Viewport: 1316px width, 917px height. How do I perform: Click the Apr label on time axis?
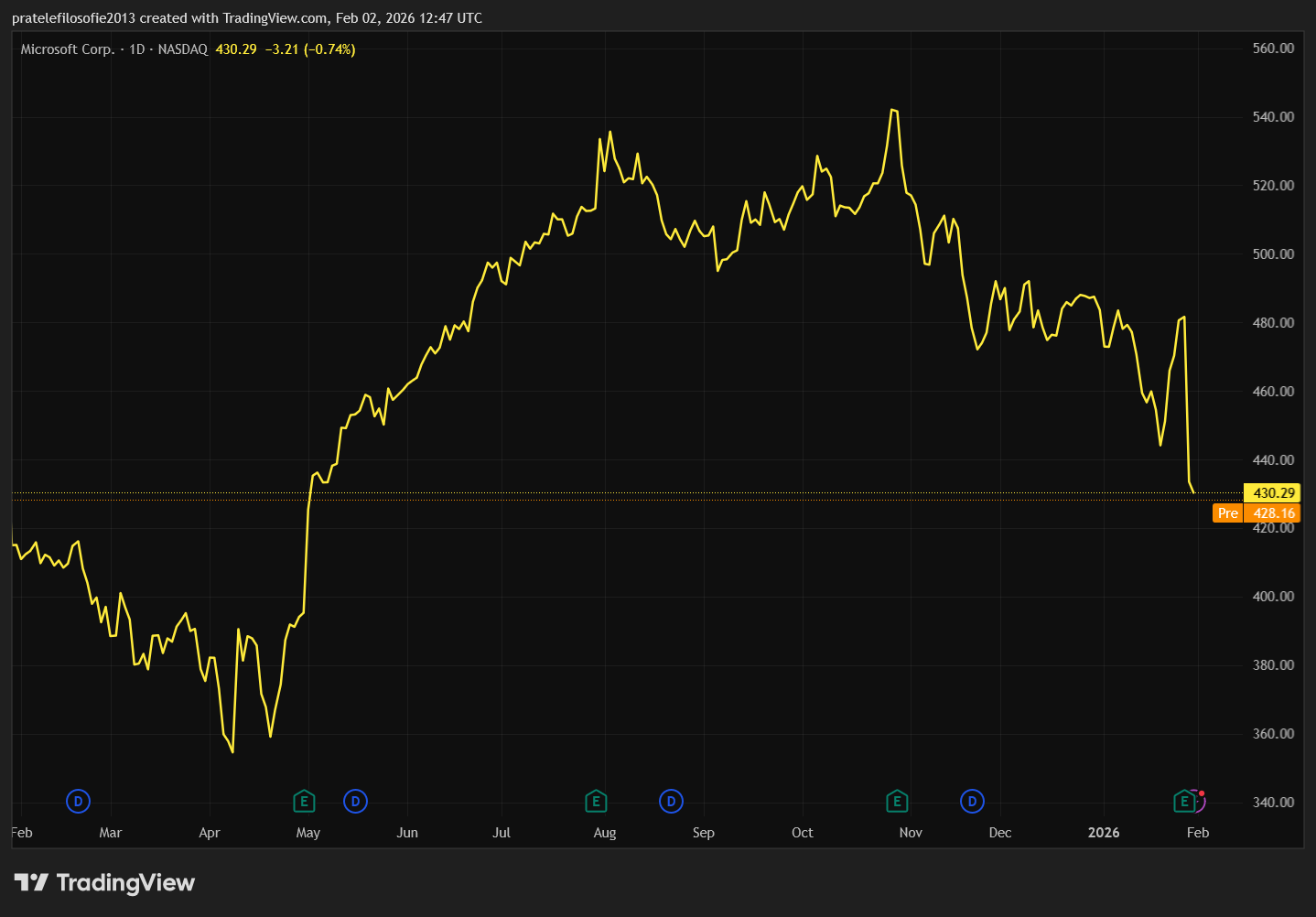210,833
